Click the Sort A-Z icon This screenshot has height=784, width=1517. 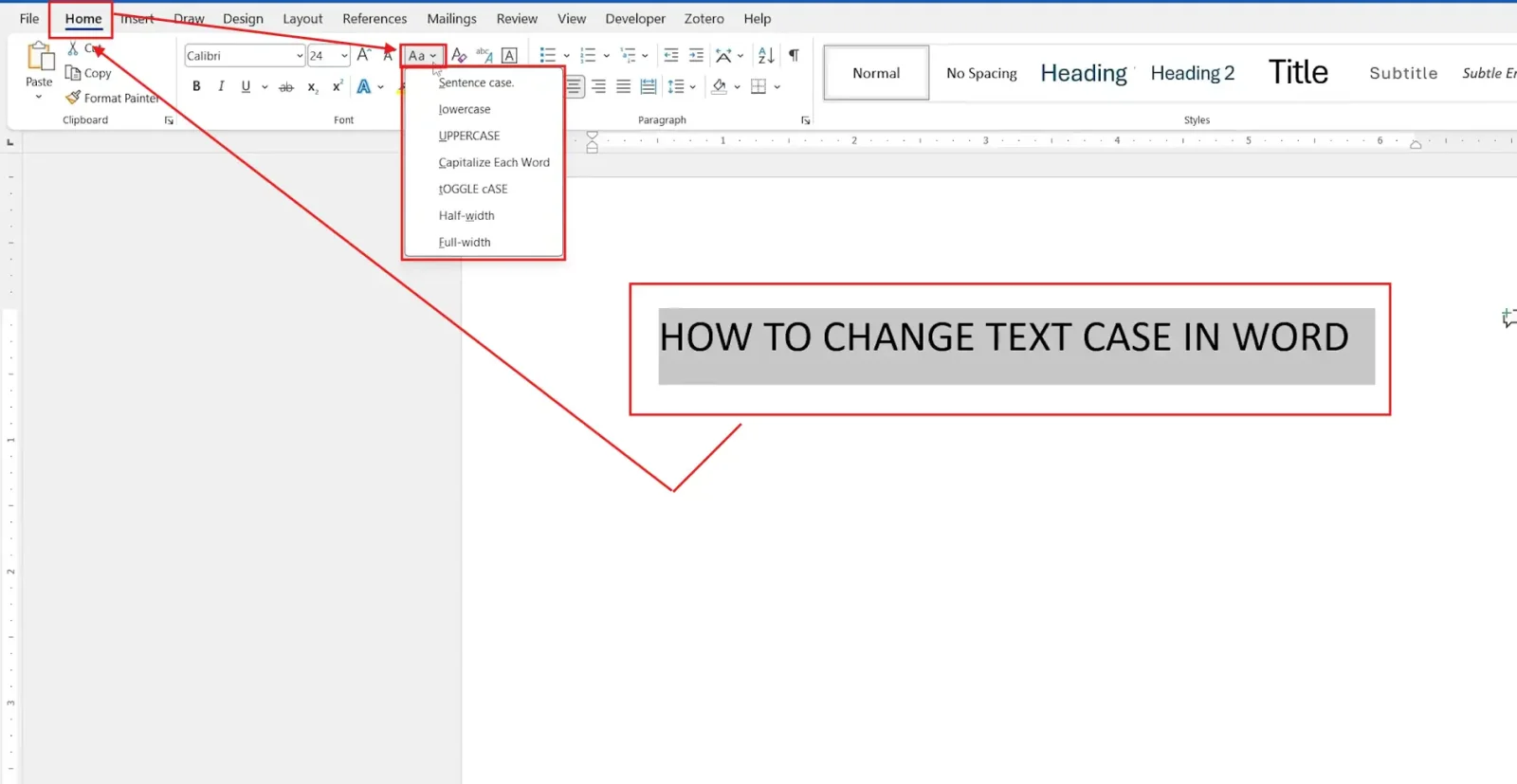(766, 56)
